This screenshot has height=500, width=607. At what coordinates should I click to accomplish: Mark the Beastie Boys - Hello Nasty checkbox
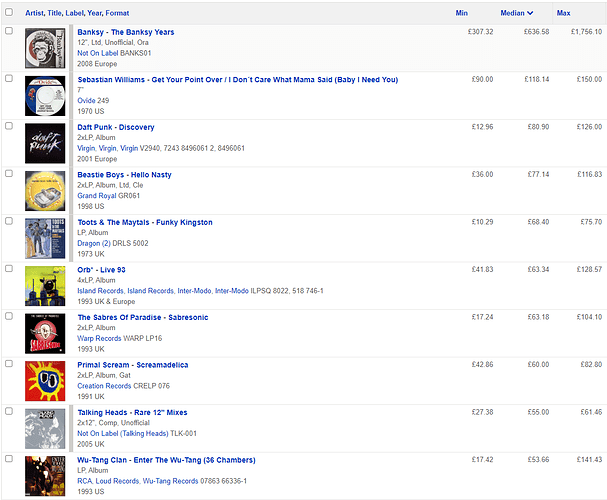(9, 174)
